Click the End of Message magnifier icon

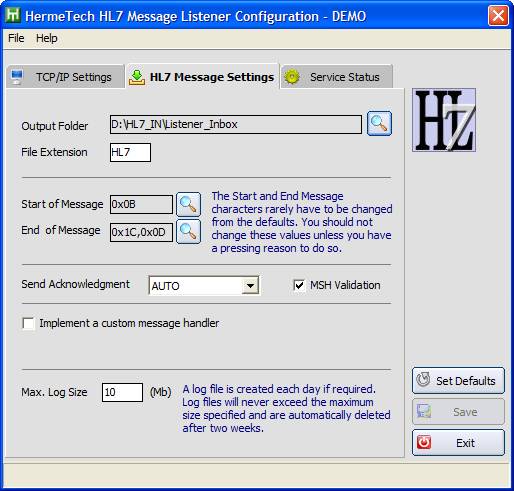click(188, 231)
